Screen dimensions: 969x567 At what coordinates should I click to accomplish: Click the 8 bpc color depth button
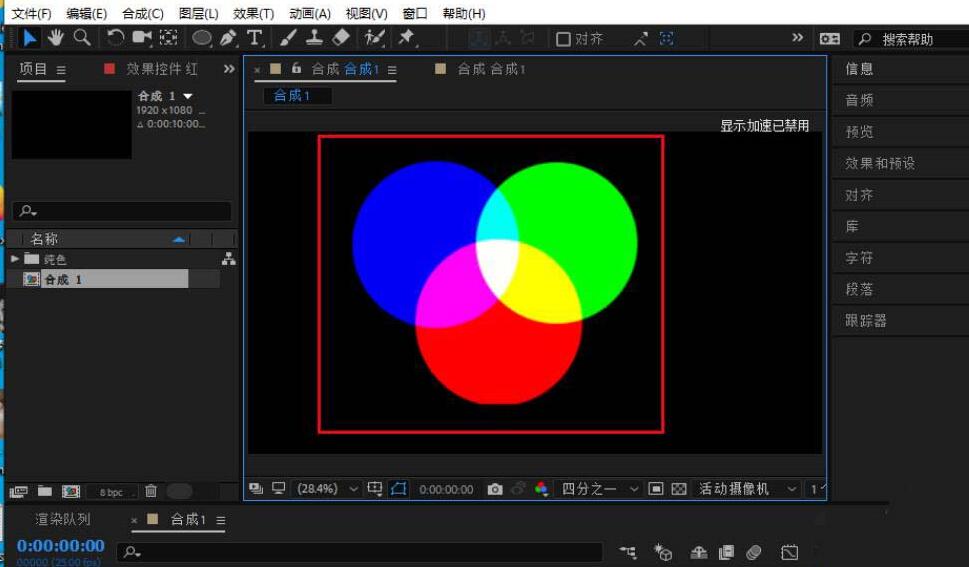point(111,492)
